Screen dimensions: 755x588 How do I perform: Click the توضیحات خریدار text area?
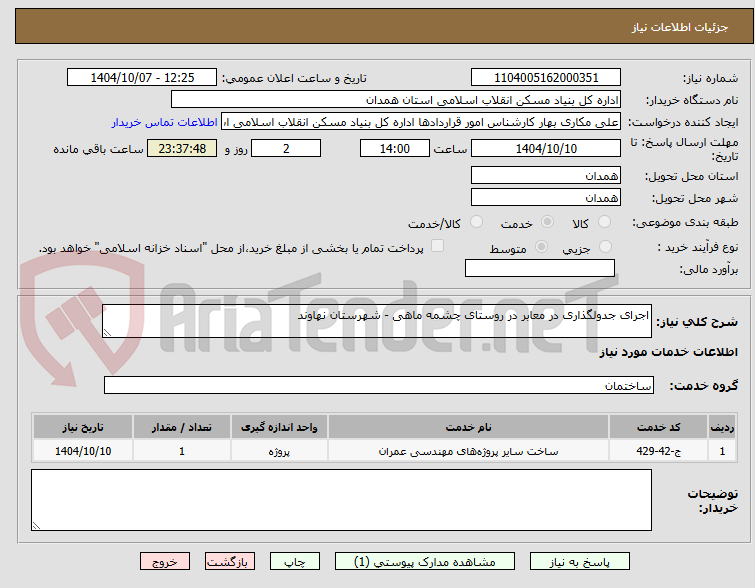tap(341, 500)
